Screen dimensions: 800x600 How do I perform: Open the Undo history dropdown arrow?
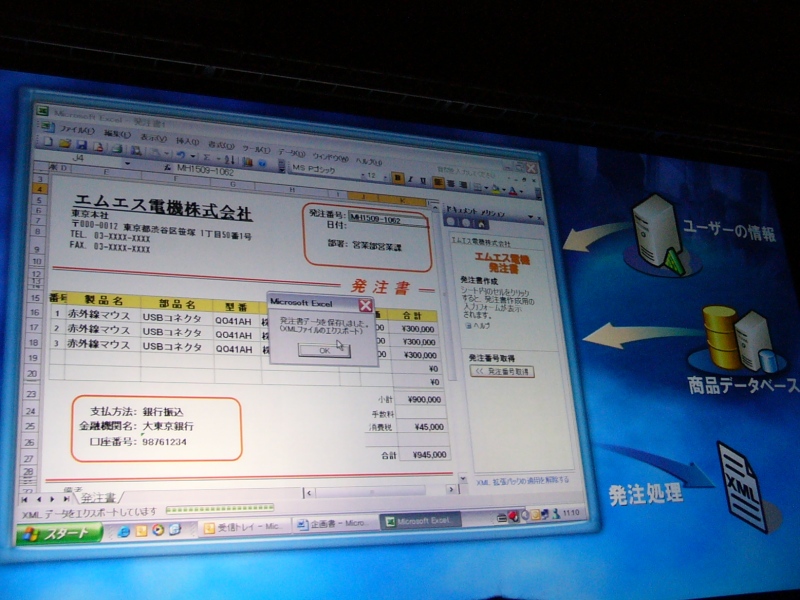193,156
